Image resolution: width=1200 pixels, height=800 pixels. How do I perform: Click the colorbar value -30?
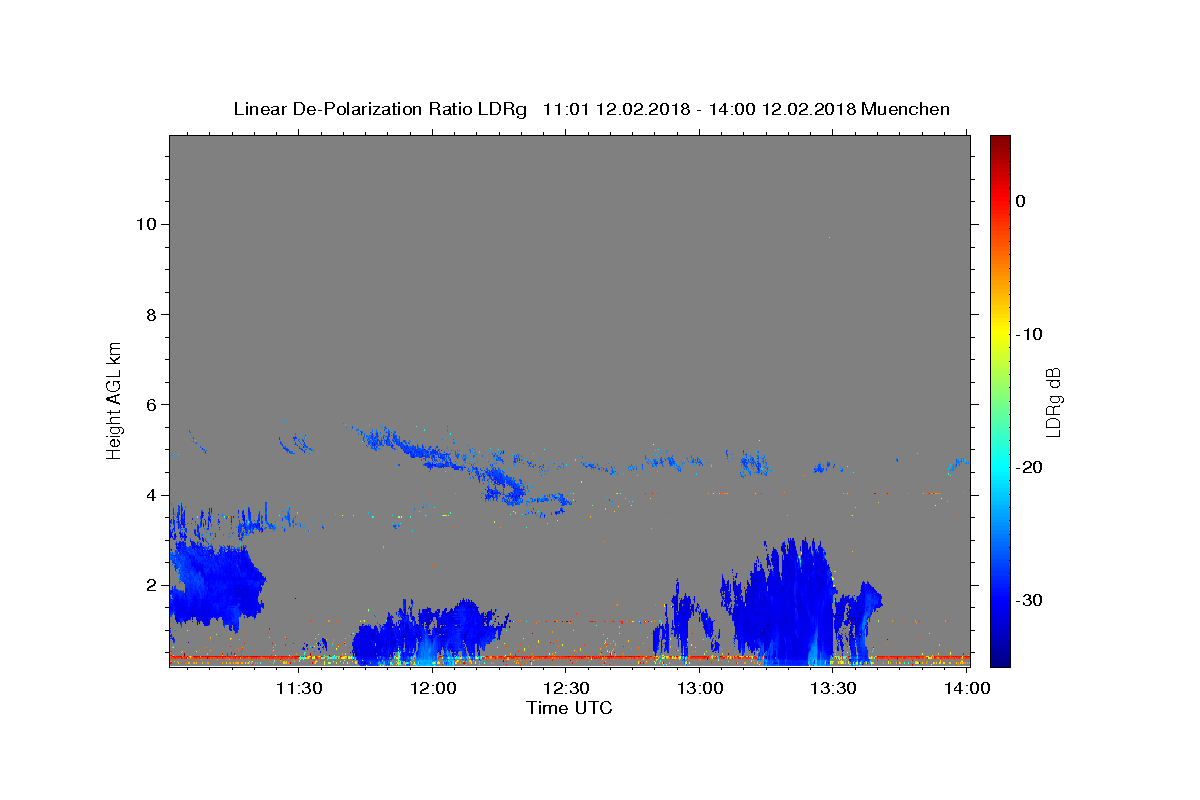tap(1031, 600)
